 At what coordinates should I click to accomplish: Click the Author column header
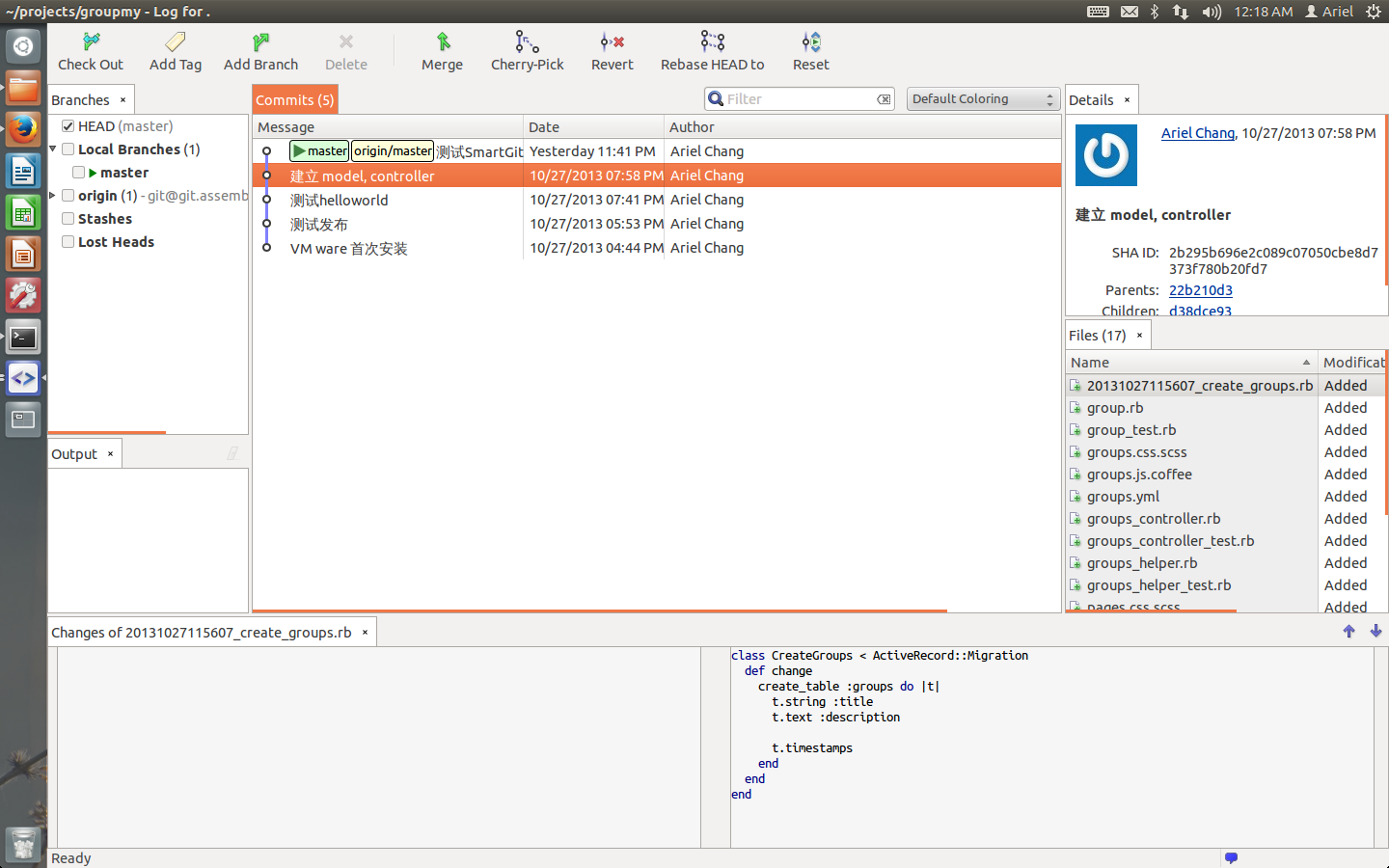pyautogui.click(x=862, y=127)
